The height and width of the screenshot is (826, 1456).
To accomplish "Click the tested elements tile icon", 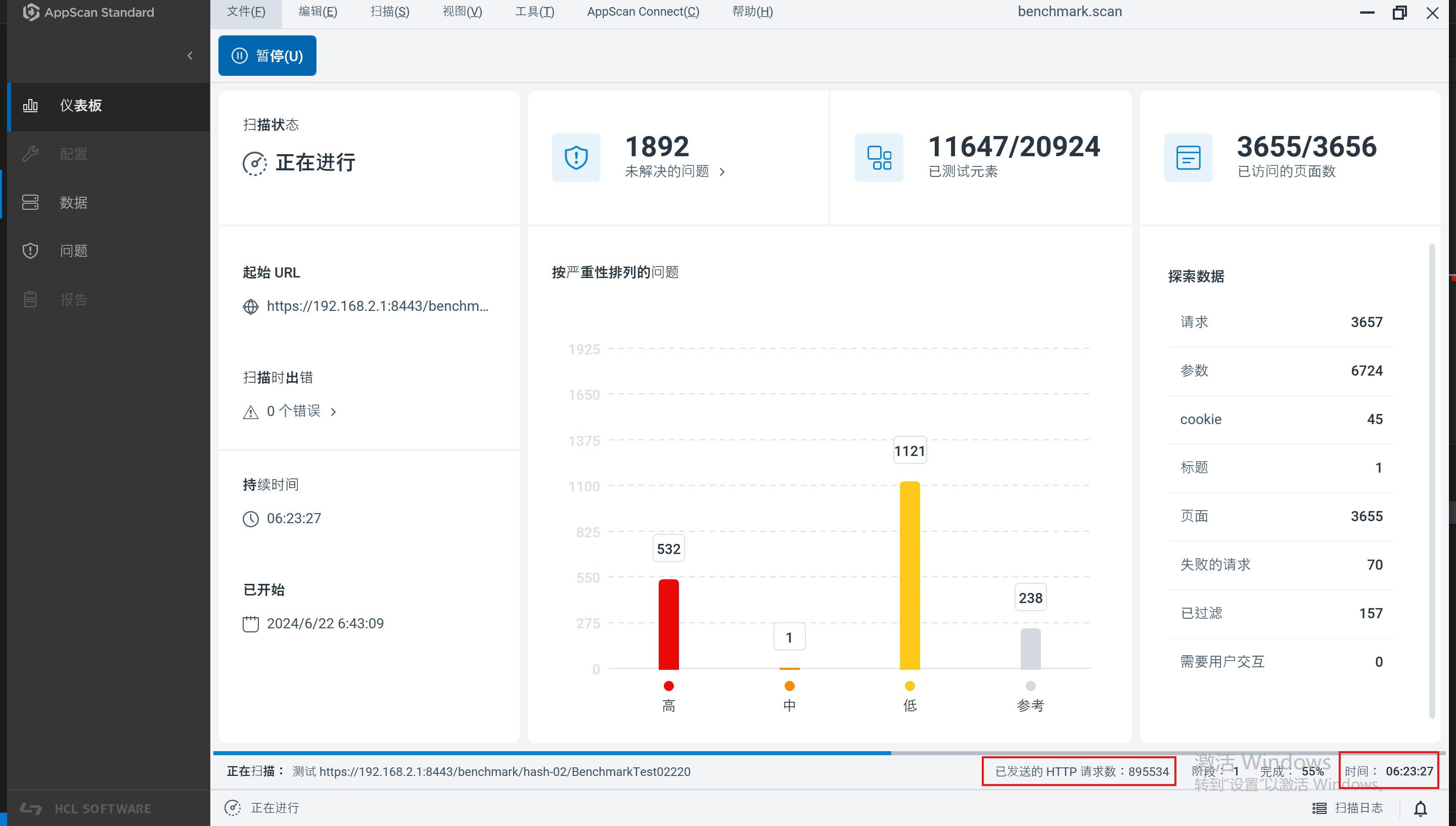I will coord(879,158).
